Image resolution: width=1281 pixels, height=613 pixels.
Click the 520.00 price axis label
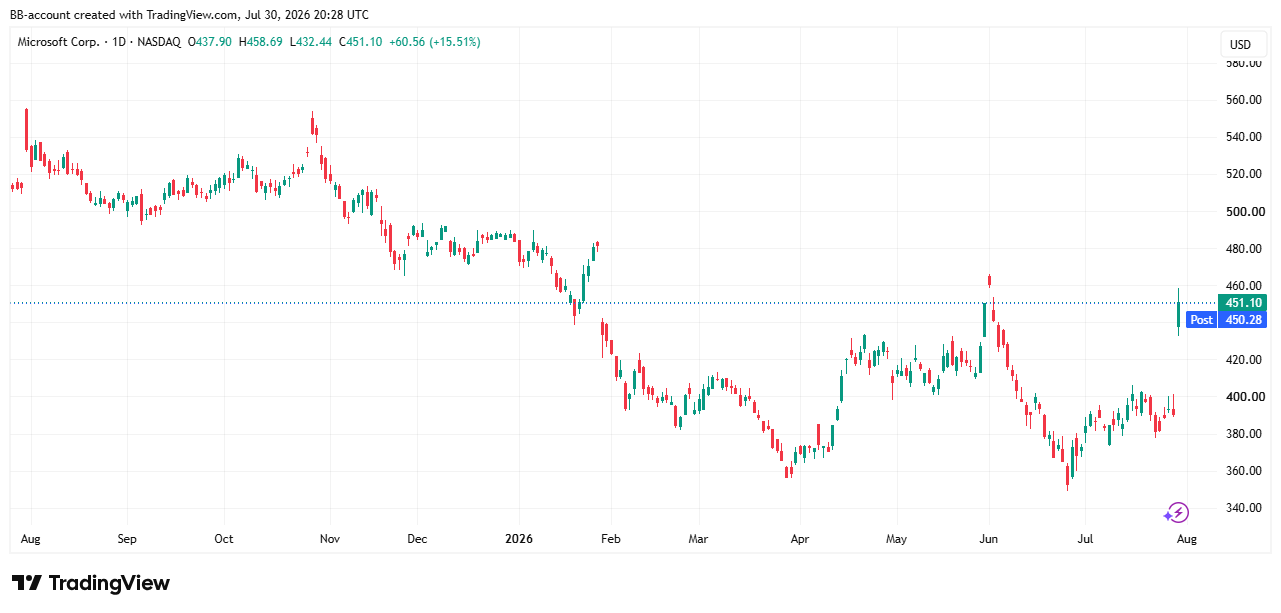click(x=1243, y=174)
